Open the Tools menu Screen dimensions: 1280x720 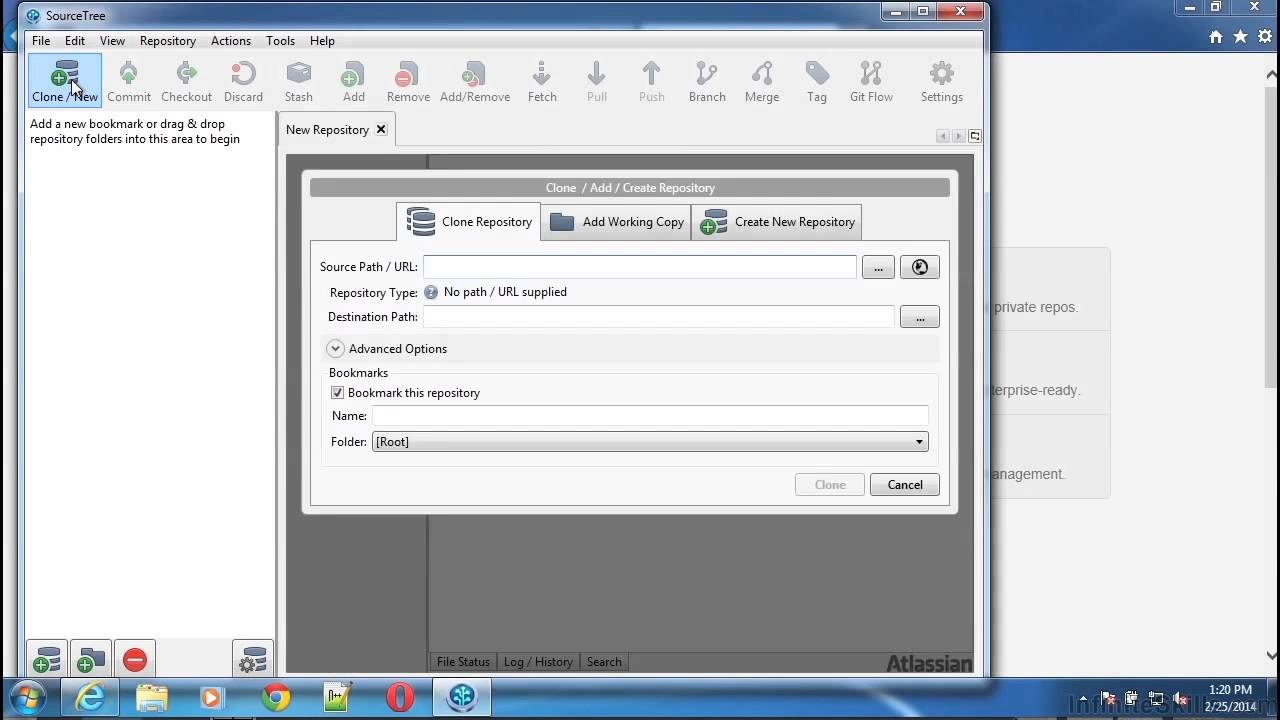point(280,41)
